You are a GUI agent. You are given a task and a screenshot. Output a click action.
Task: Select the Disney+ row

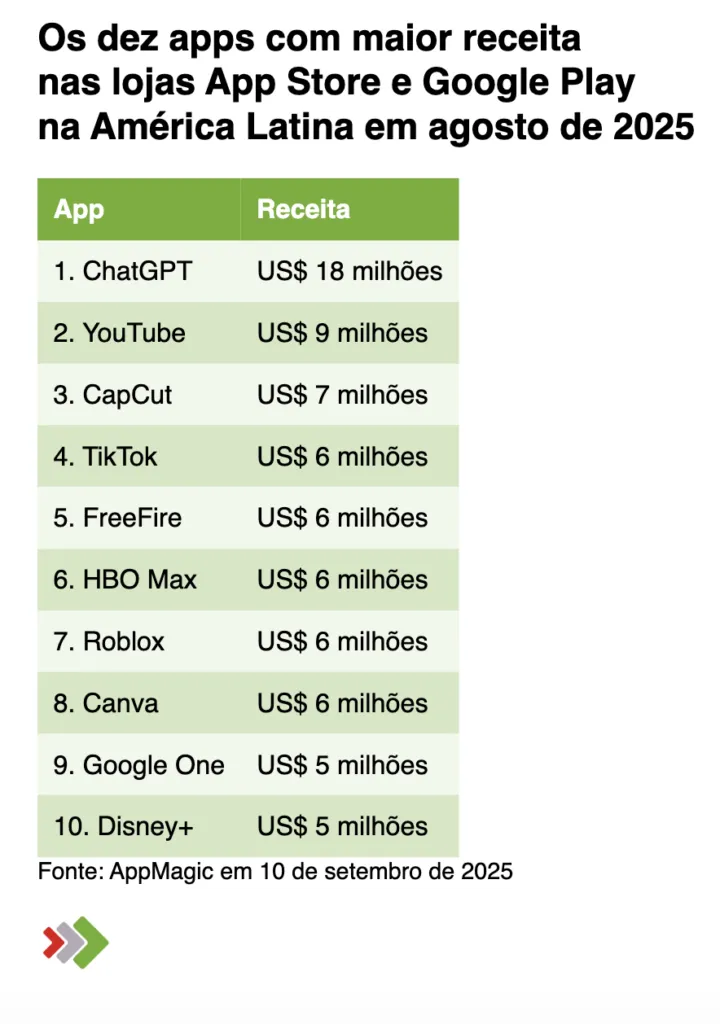click(248, 826)
